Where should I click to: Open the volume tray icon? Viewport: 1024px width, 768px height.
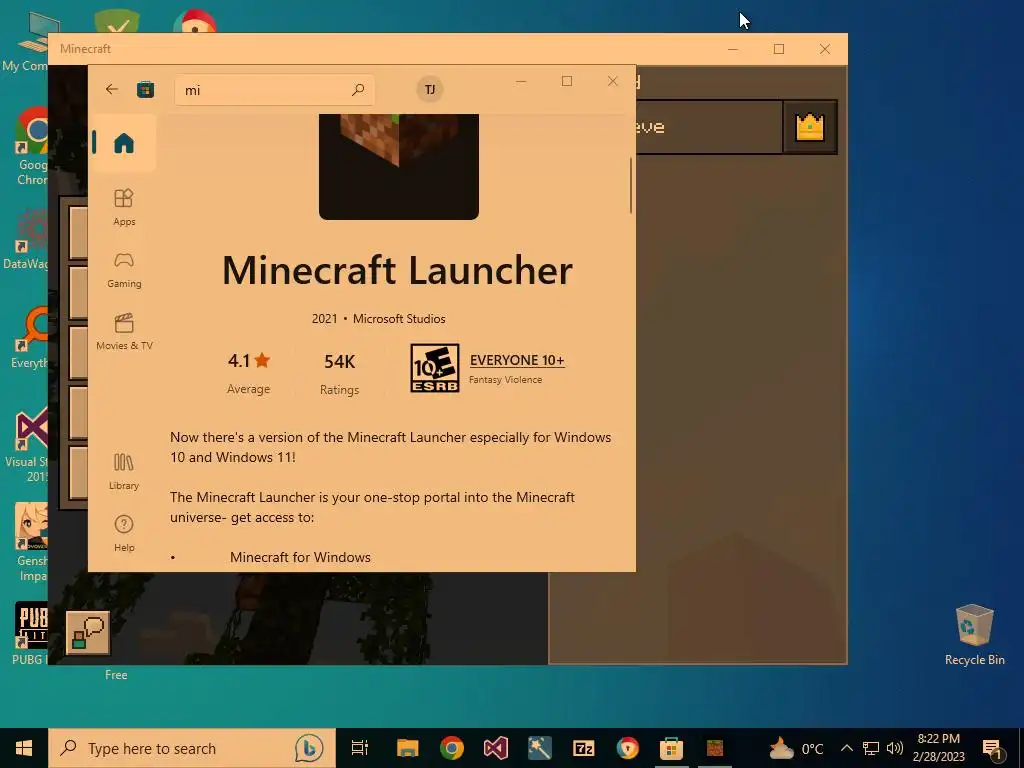coord(895,748)
